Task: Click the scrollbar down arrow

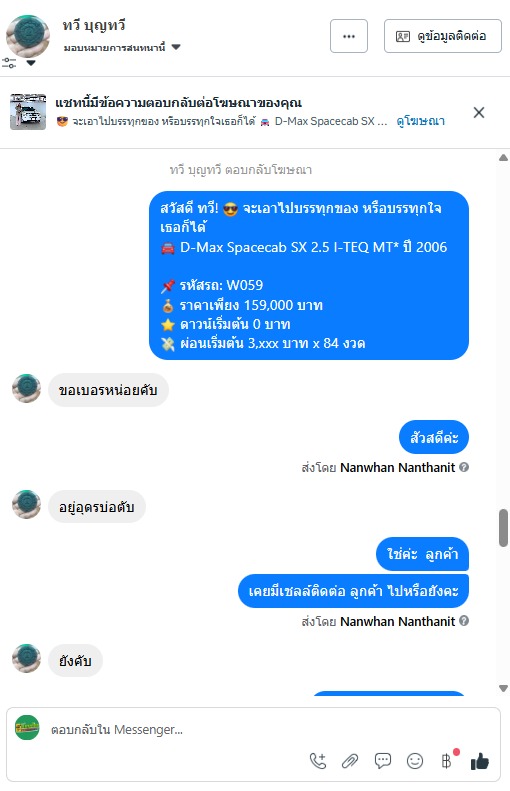Action: tap(503, 688)
